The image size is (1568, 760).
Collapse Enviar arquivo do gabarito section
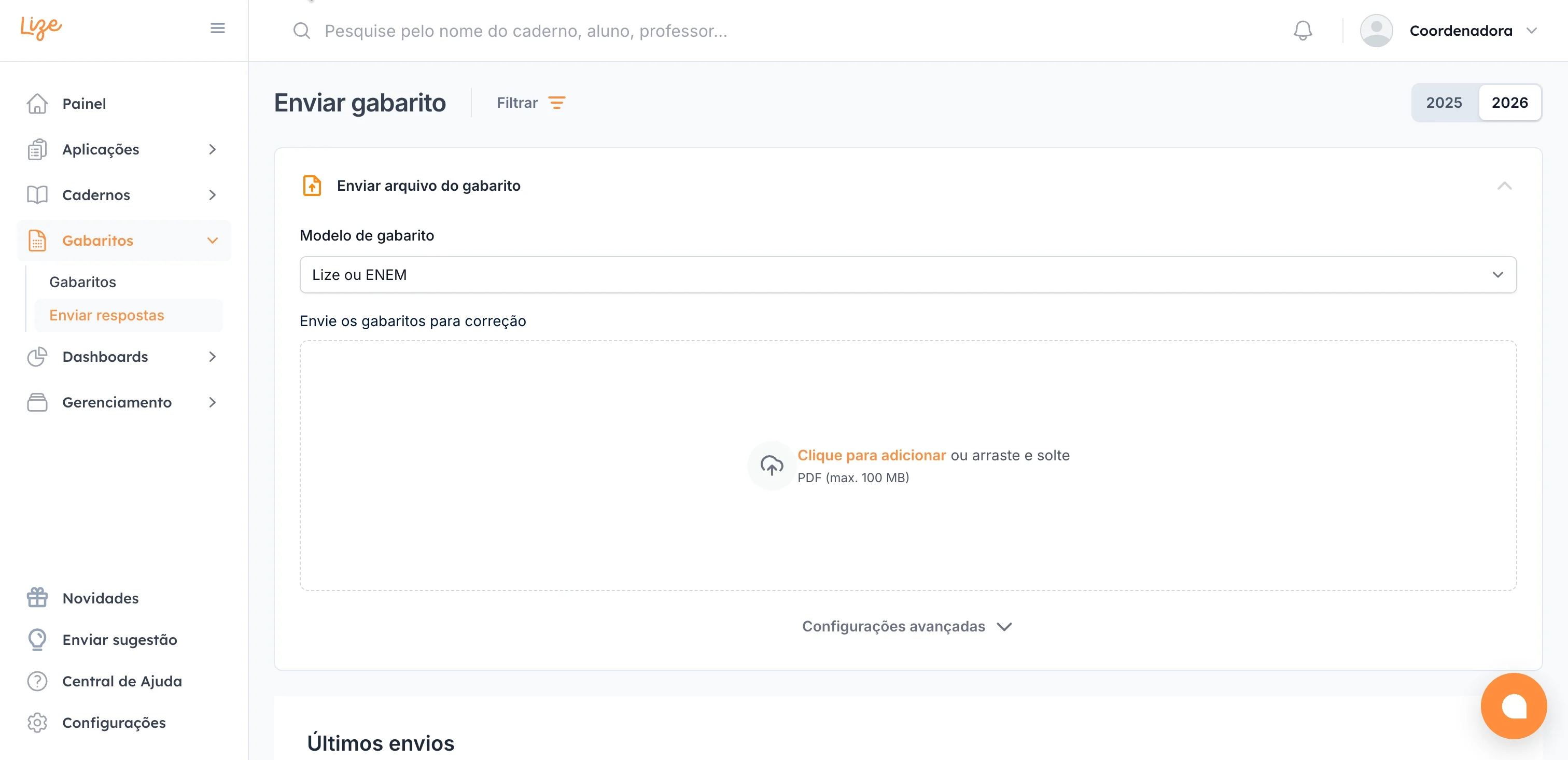coord(1504,186)
